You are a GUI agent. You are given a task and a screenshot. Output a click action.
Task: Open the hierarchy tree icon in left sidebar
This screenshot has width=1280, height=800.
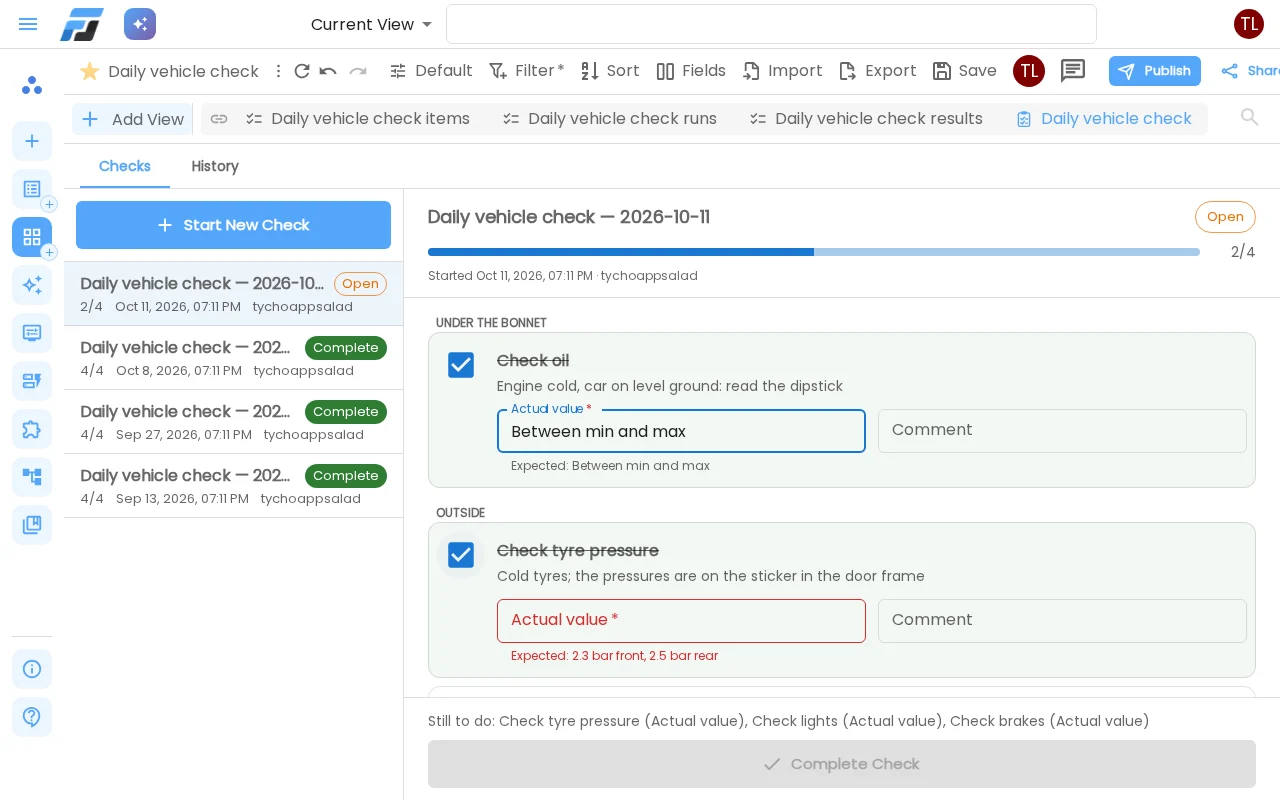click(x=32, y=477)
